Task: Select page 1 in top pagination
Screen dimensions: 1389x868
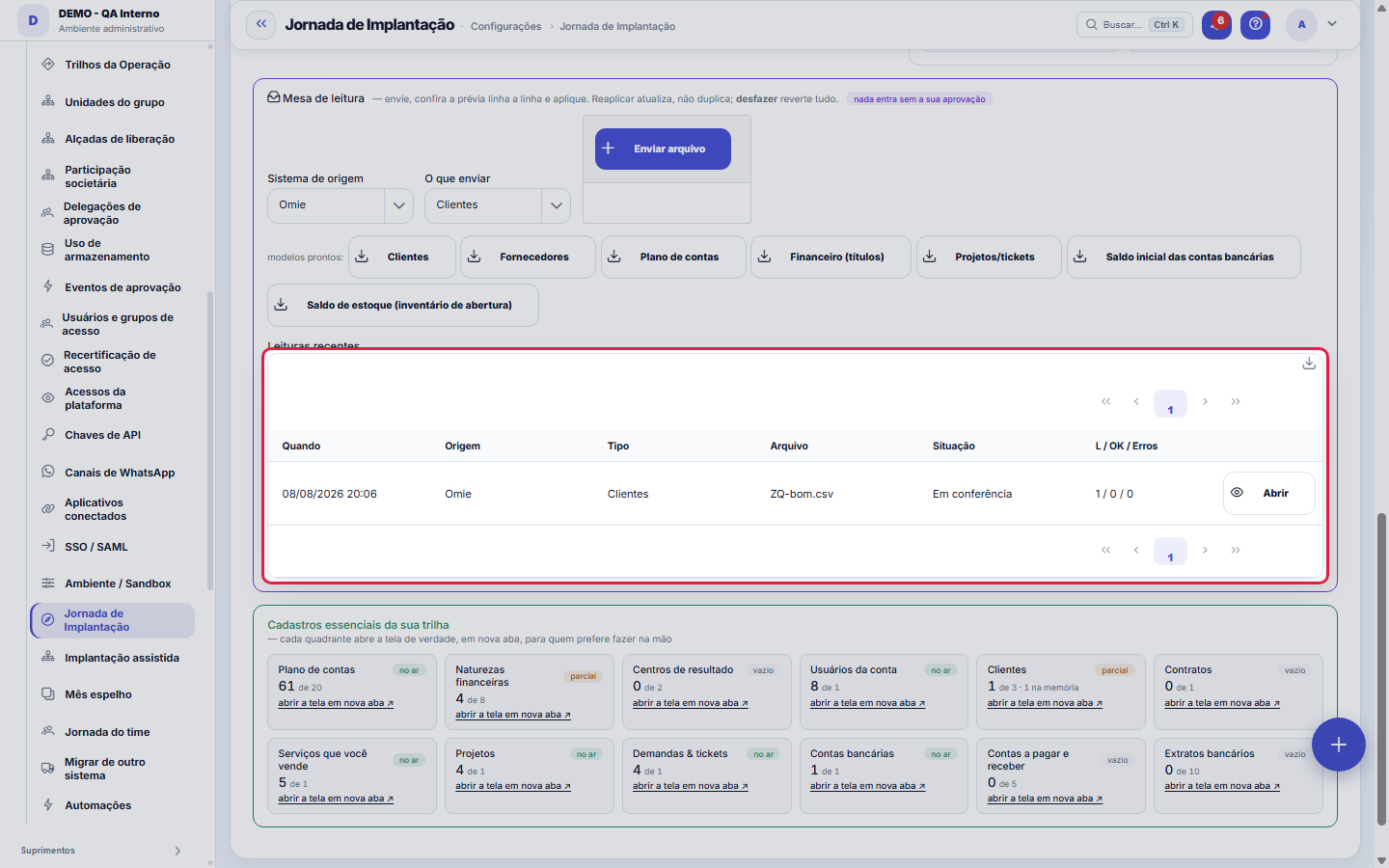Action: [x=1170, y=403]
